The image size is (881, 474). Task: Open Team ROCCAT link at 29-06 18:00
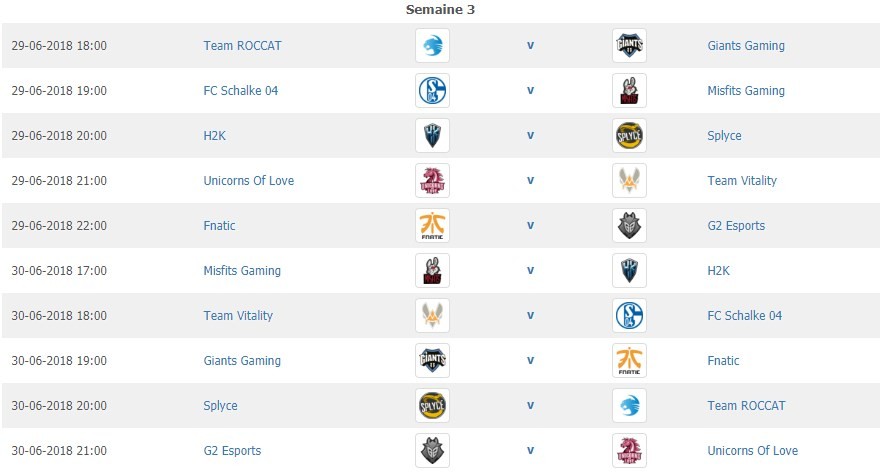point(242,45)
